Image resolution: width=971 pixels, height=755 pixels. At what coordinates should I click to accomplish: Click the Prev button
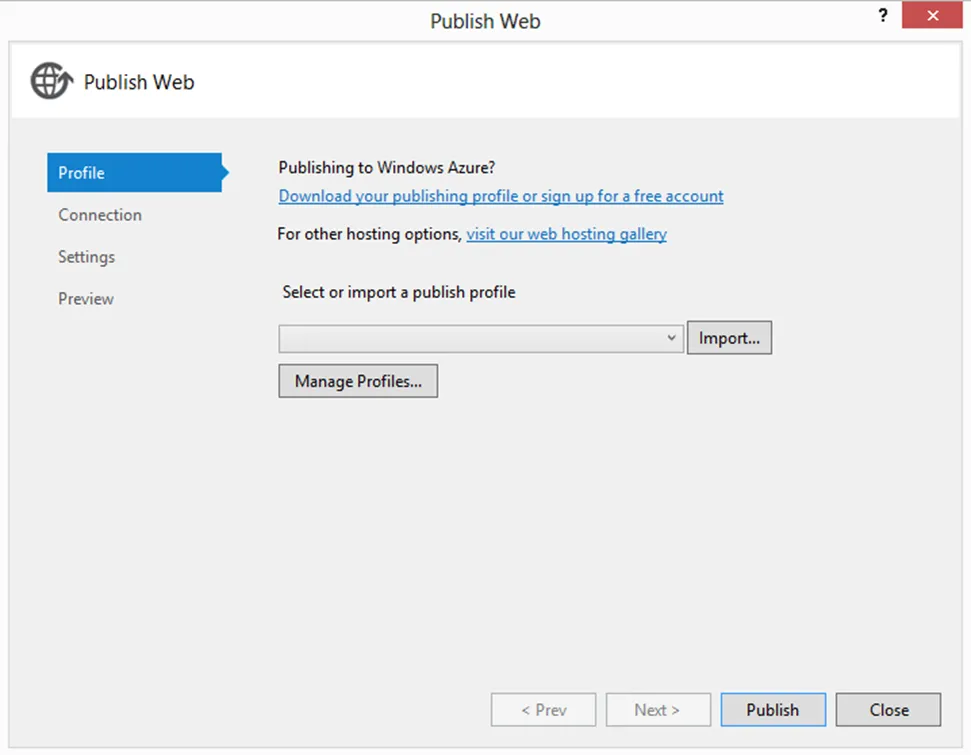pyautogui.click(x=543, y=710)
